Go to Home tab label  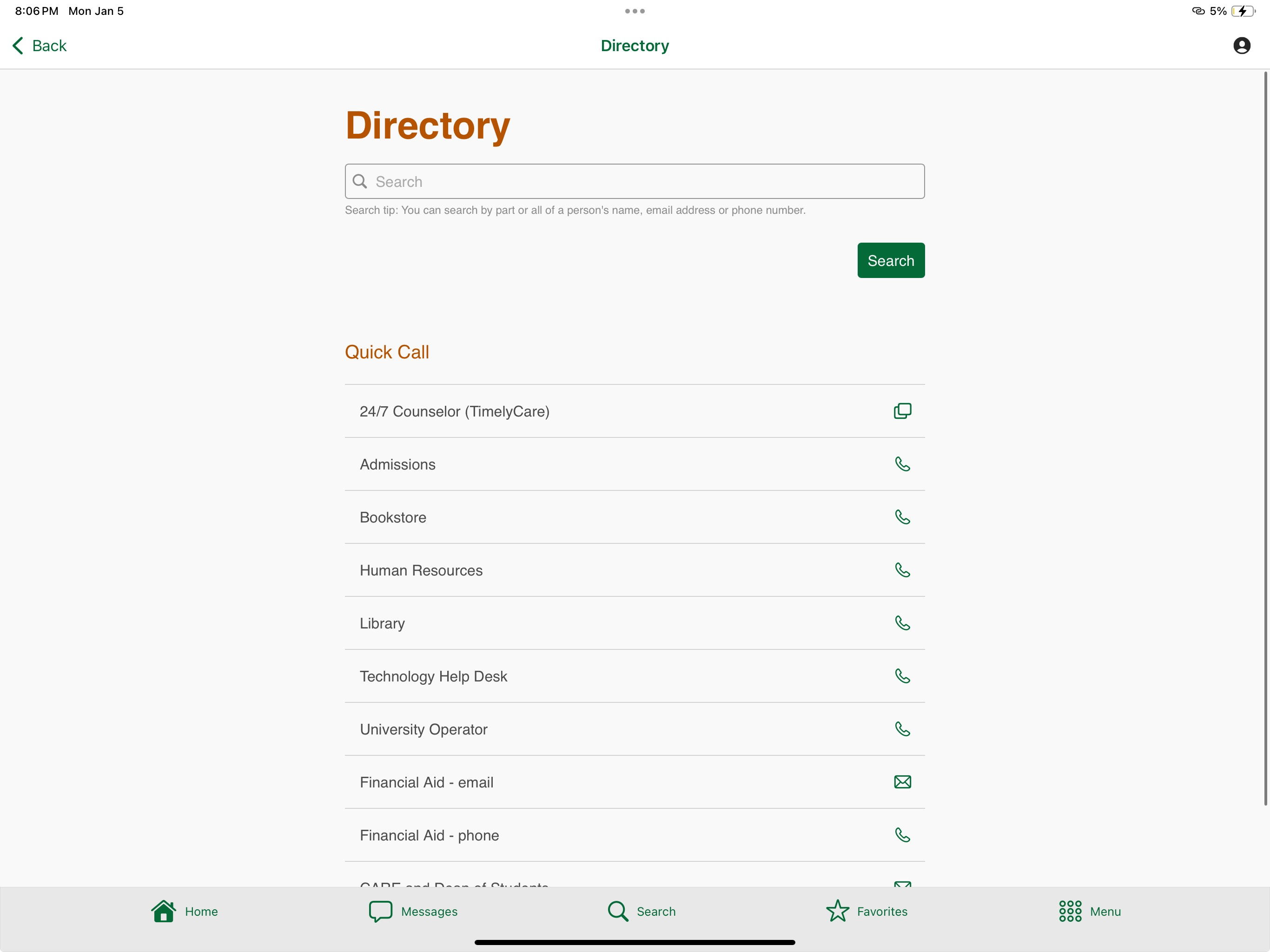coord(201,912)
